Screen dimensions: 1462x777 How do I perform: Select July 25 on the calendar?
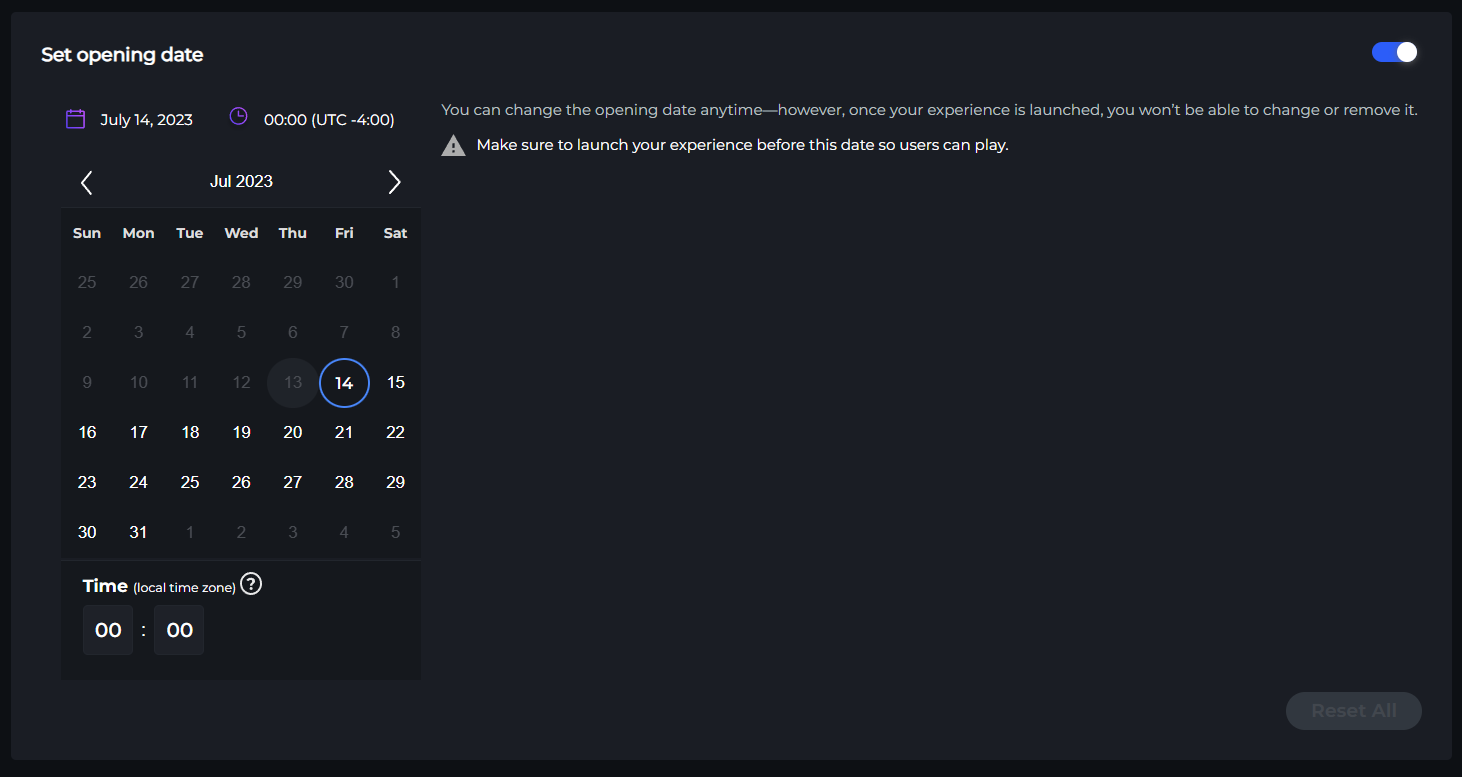coord(190,483)
